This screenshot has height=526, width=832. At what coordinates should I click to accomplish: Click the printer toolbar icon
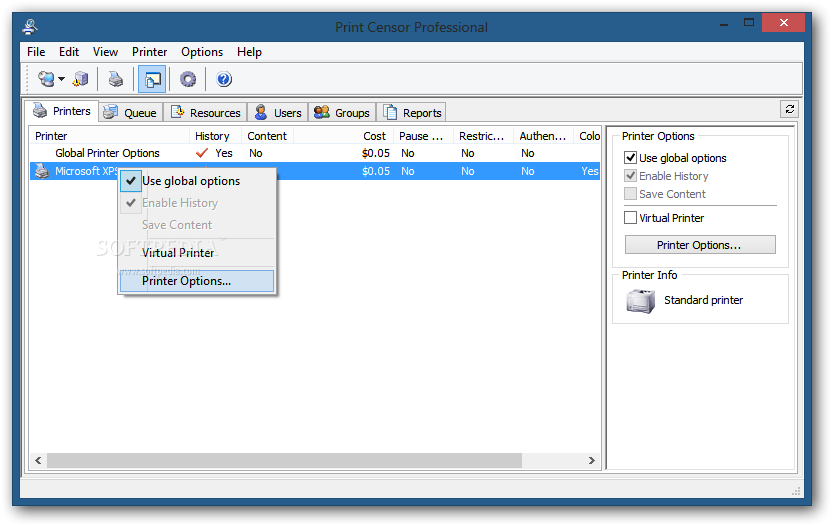point(116,79)
